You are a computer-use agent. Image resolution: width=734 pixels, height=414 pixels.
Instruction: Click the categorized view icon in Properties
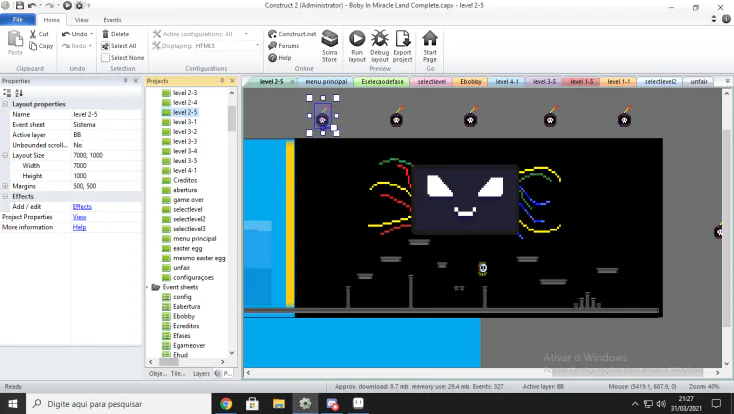click(x=7, y=93)
